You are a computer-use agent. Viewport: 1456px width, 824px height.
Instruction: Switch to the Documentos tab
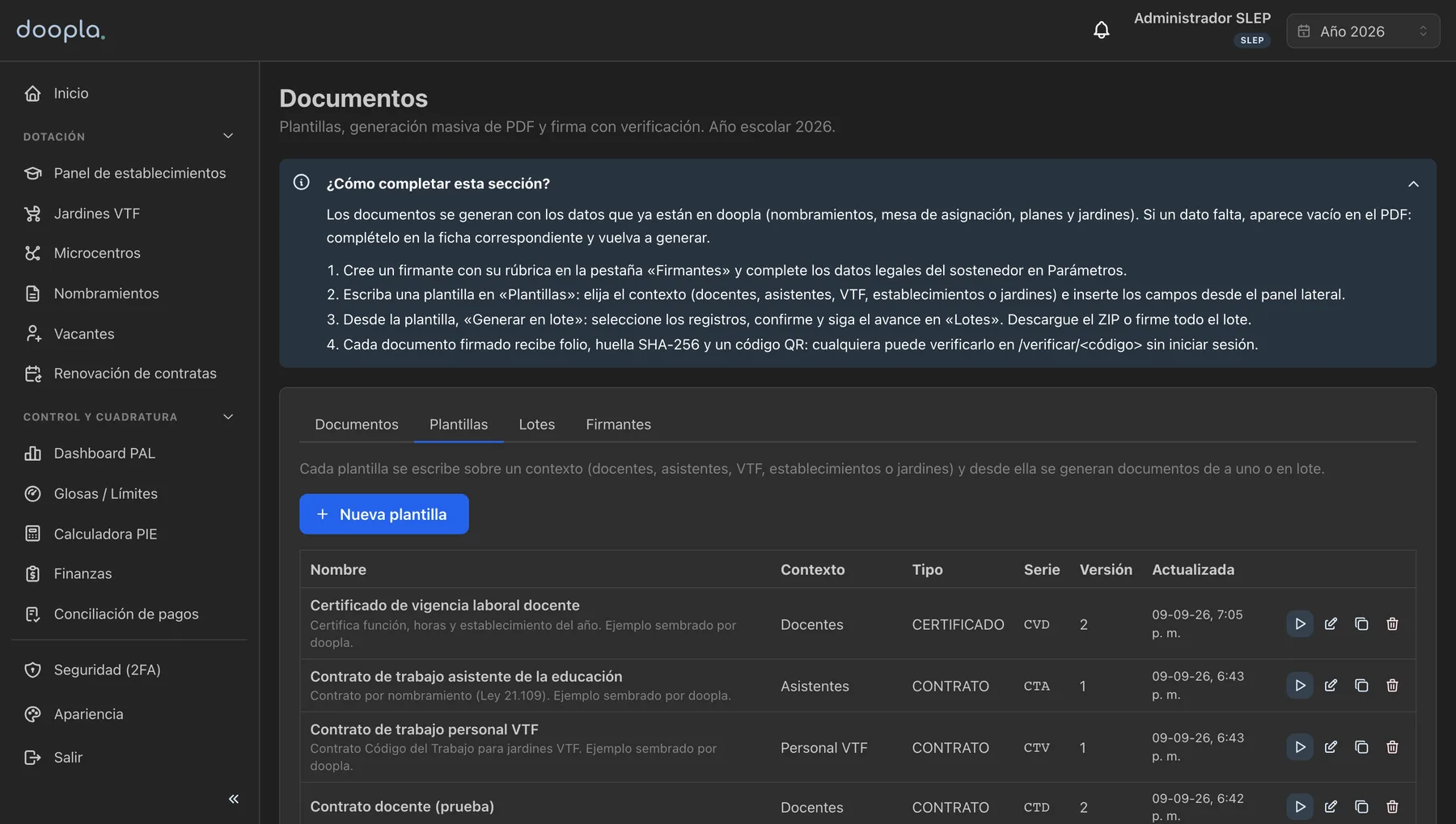357,425
